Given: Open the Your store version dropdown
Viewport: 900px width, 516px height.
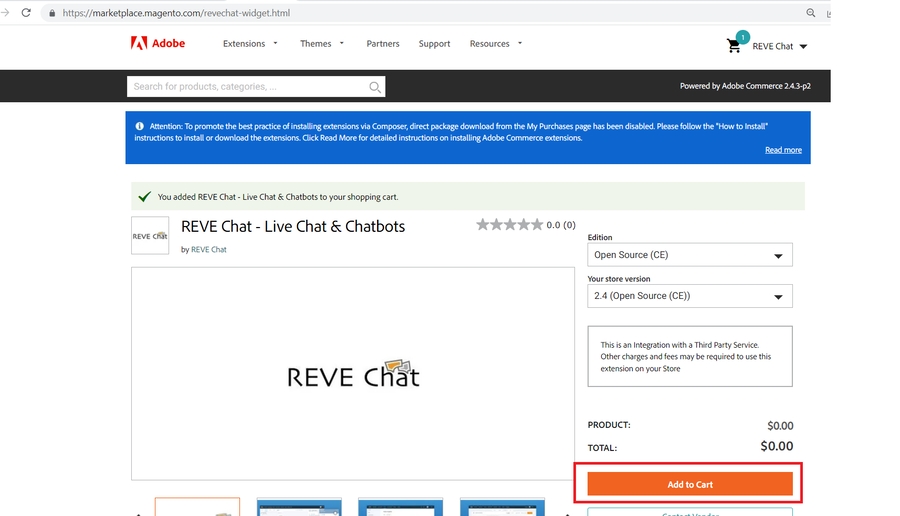Looking at the screenshot, I should pos(689,296).
